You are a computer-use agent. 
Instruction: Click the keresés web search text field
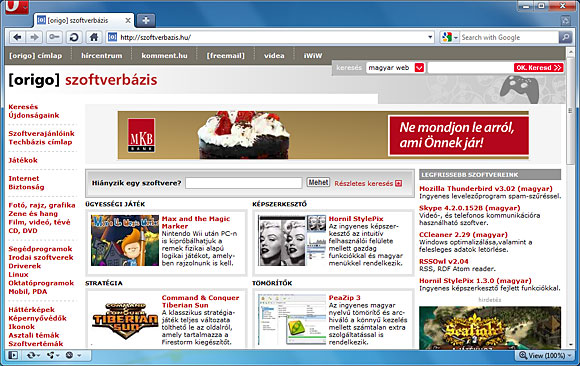tap(470, 68)
